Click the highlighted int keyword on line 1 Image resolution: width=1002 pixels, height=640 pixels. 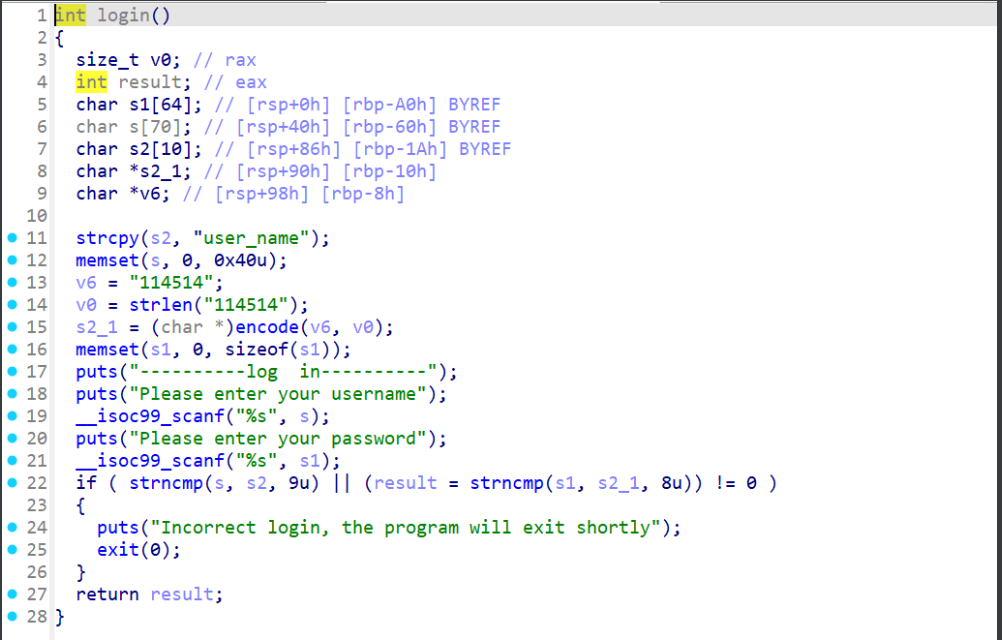70,16
